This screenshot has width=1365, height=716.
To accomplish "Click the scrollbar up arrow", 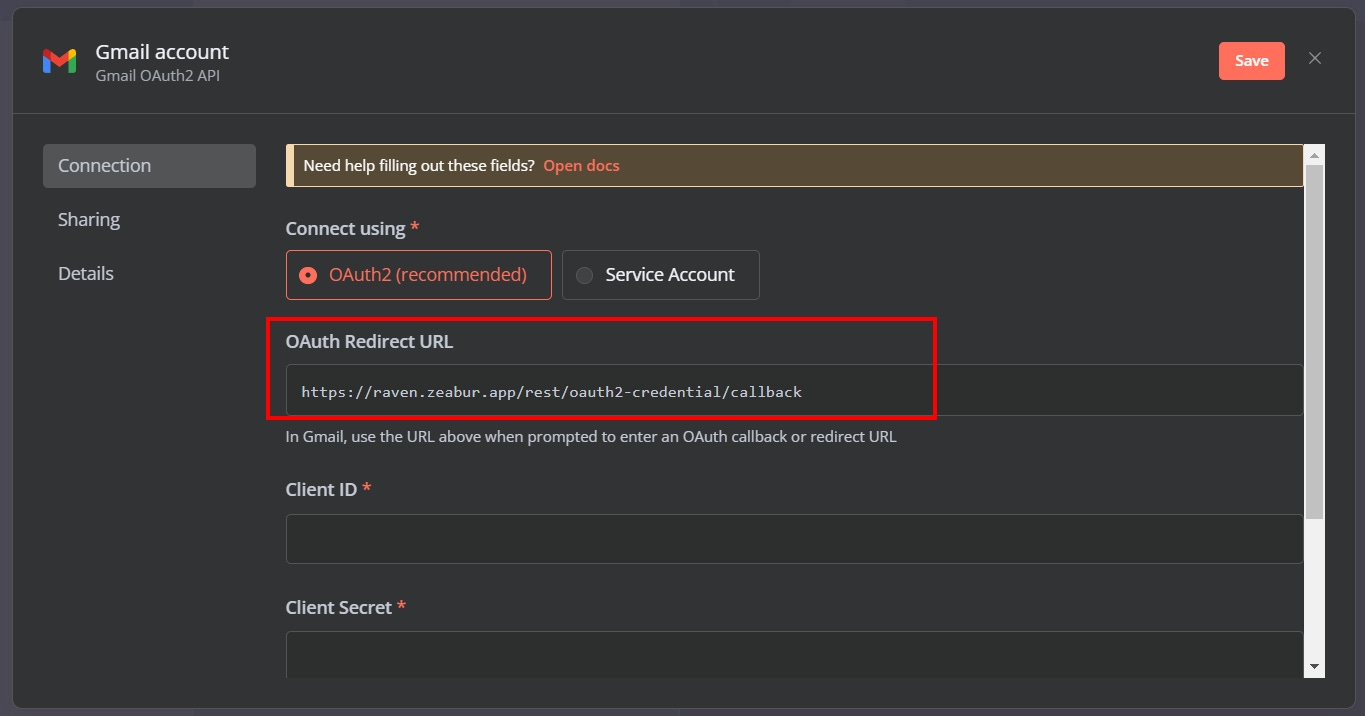I will (1314, 155).
